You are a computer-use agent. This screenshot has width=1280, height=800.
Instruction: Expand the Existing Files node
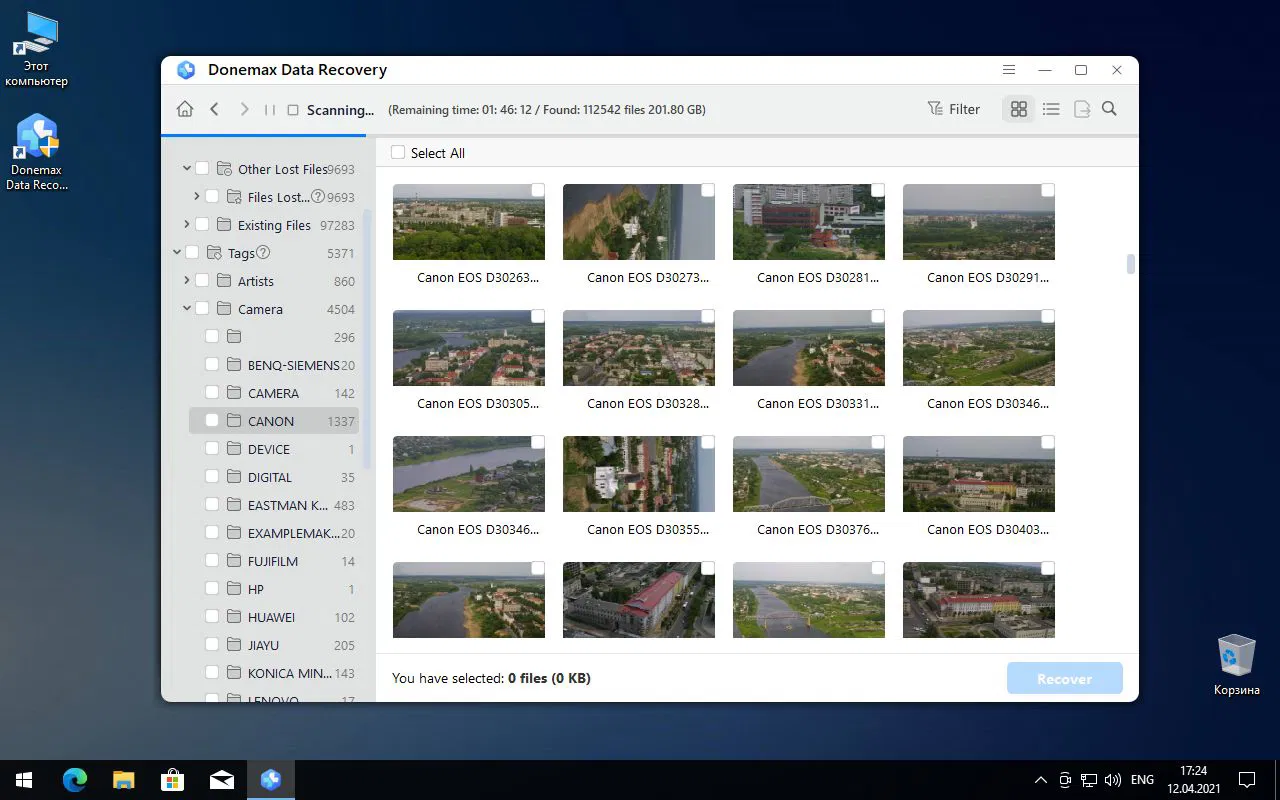coord(187,225)
